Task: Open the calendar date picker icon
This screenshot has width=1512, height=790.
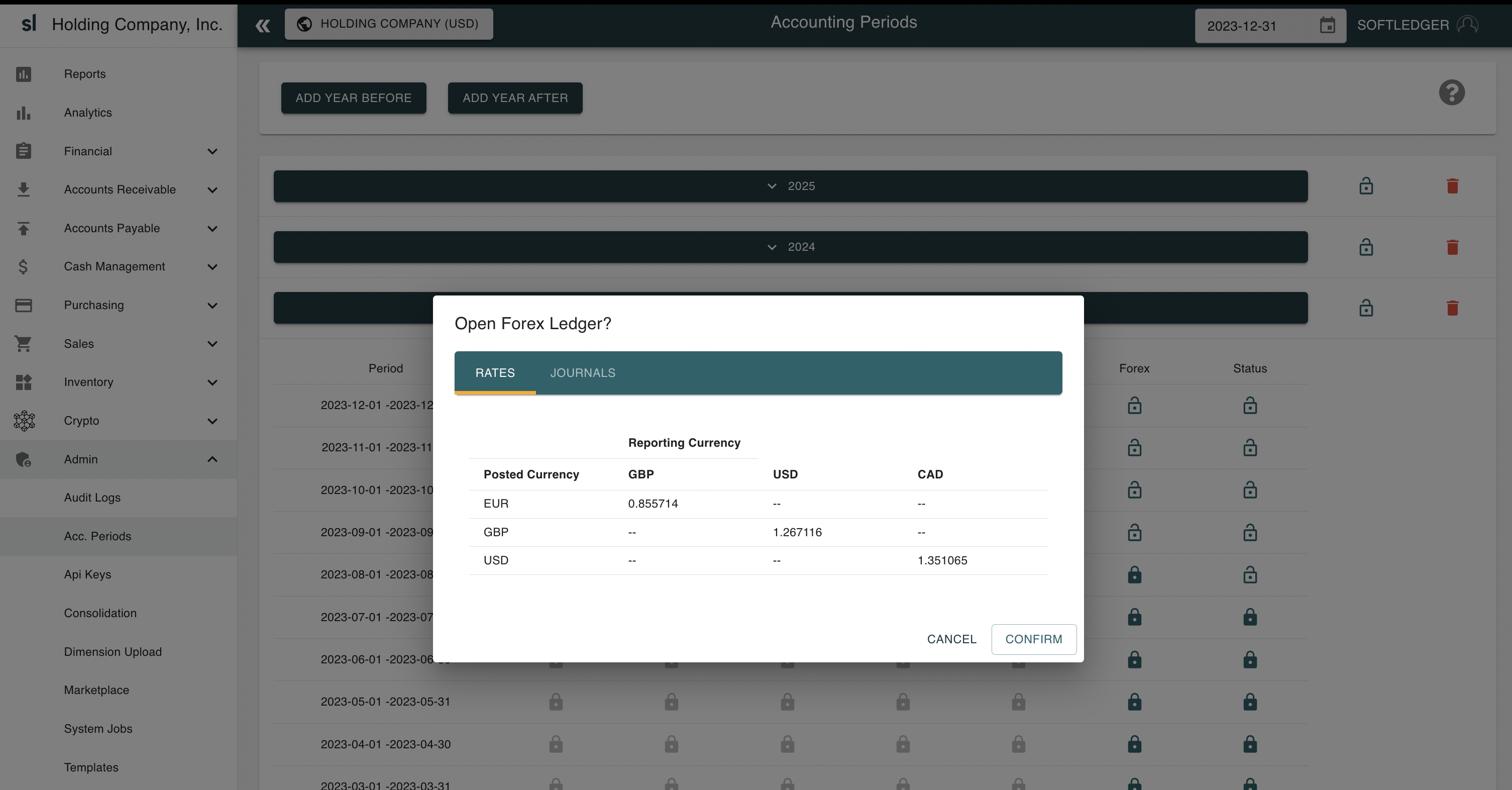Action: pyautogui.click(x=1327, y=25)
